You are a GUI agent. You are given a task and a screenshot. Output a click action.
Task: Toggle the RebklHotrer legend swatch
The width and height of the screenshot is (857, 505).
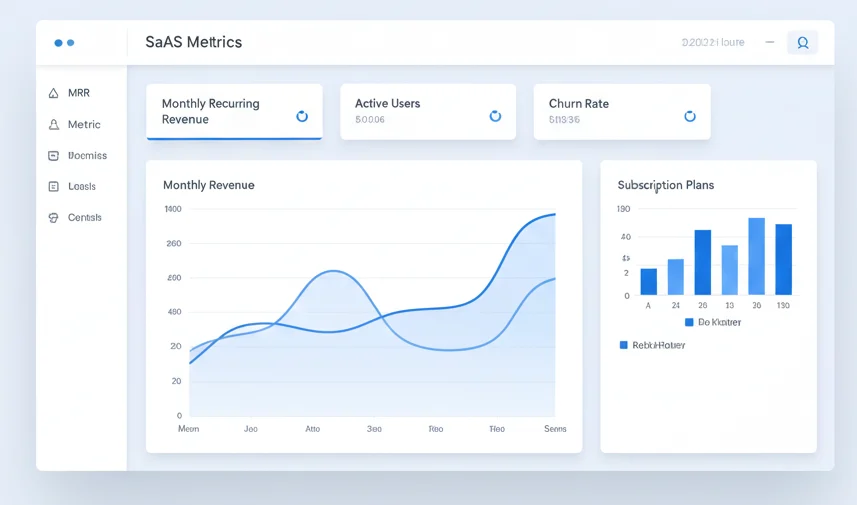click(x=624, y=345)
